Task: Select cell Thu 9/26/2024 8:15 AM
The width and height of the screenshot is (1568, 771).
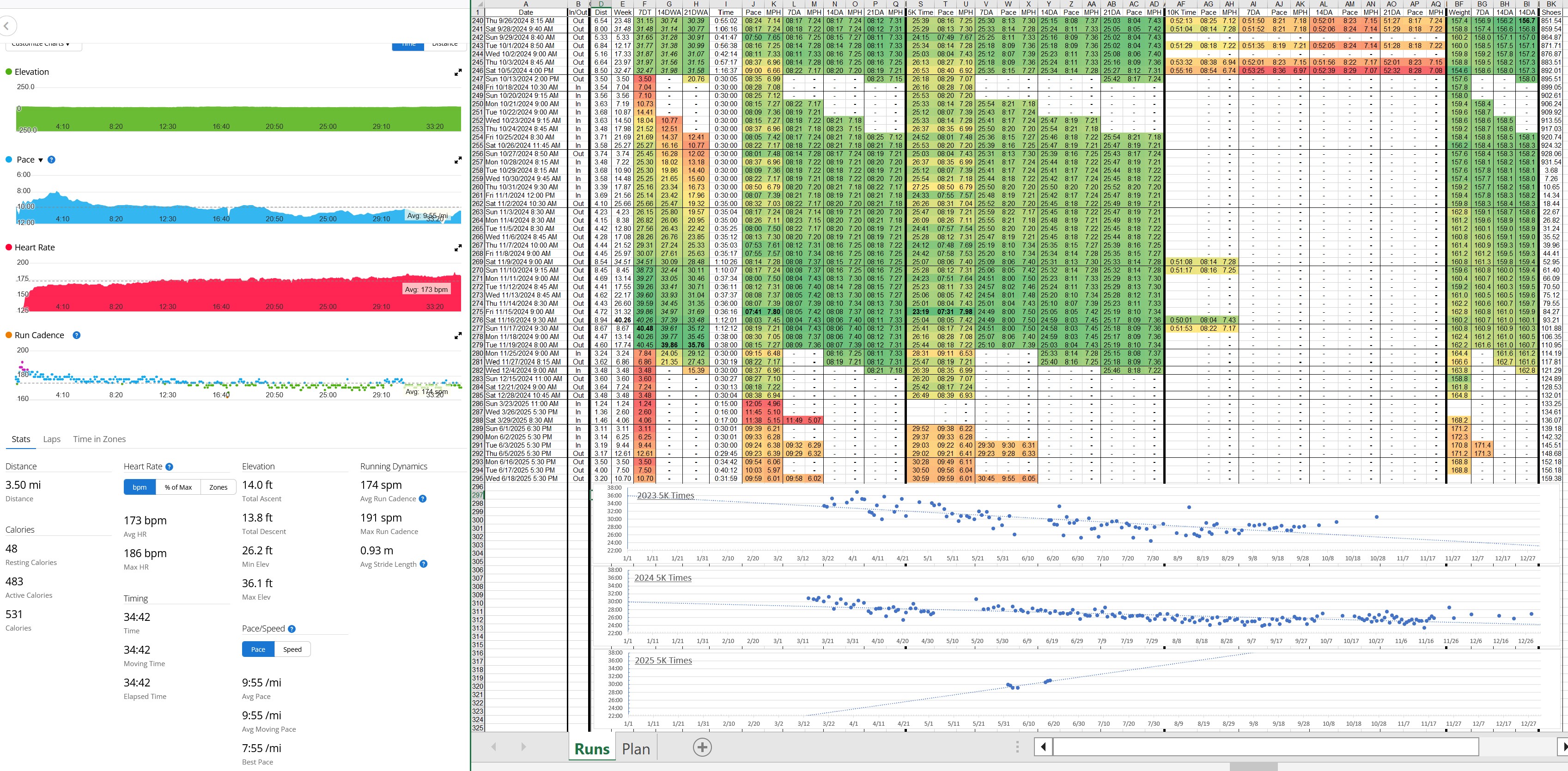Action: pyautogui.click(x=525, y=21)
